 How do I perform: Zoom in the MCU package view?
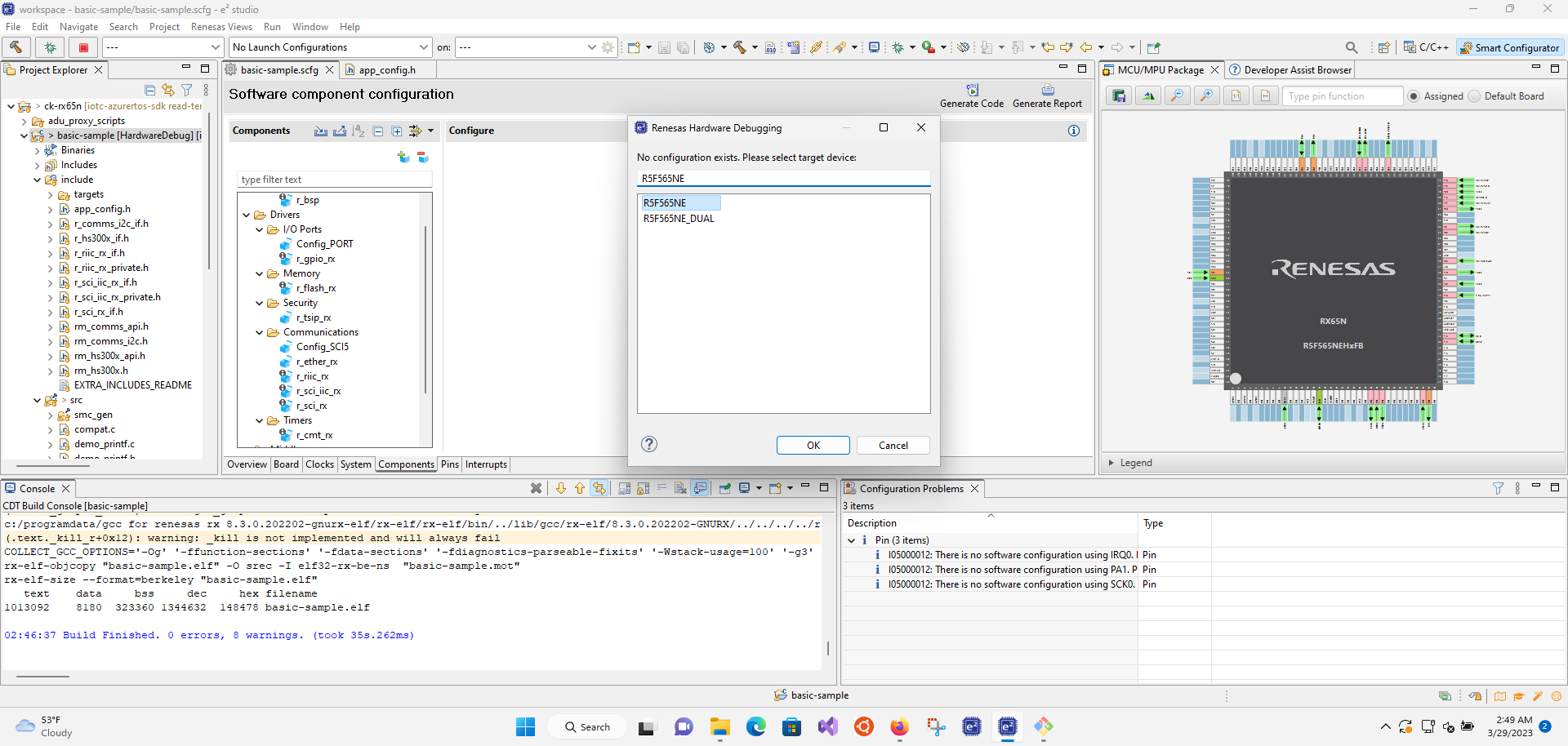[x=1206, y=96]
